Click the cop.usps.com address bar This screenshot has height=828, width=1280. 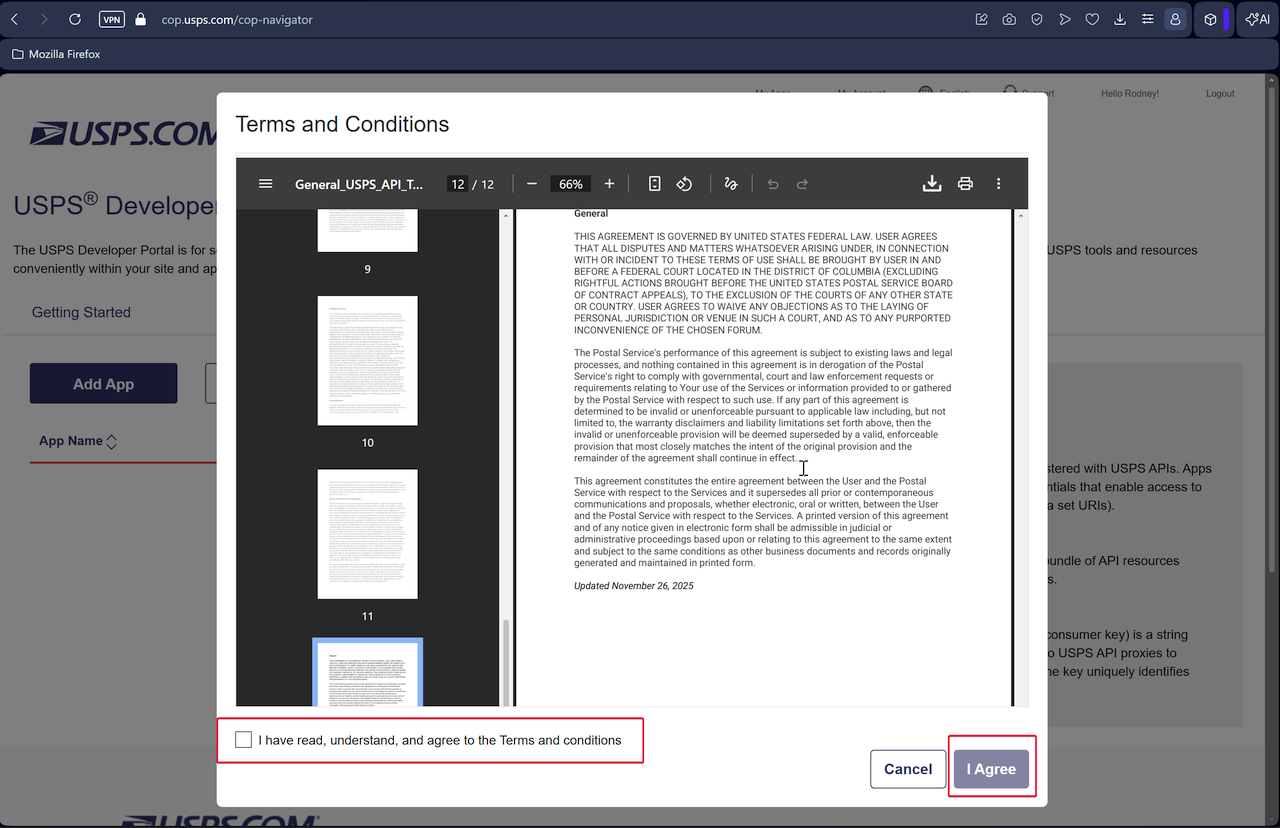click(237, 19)
